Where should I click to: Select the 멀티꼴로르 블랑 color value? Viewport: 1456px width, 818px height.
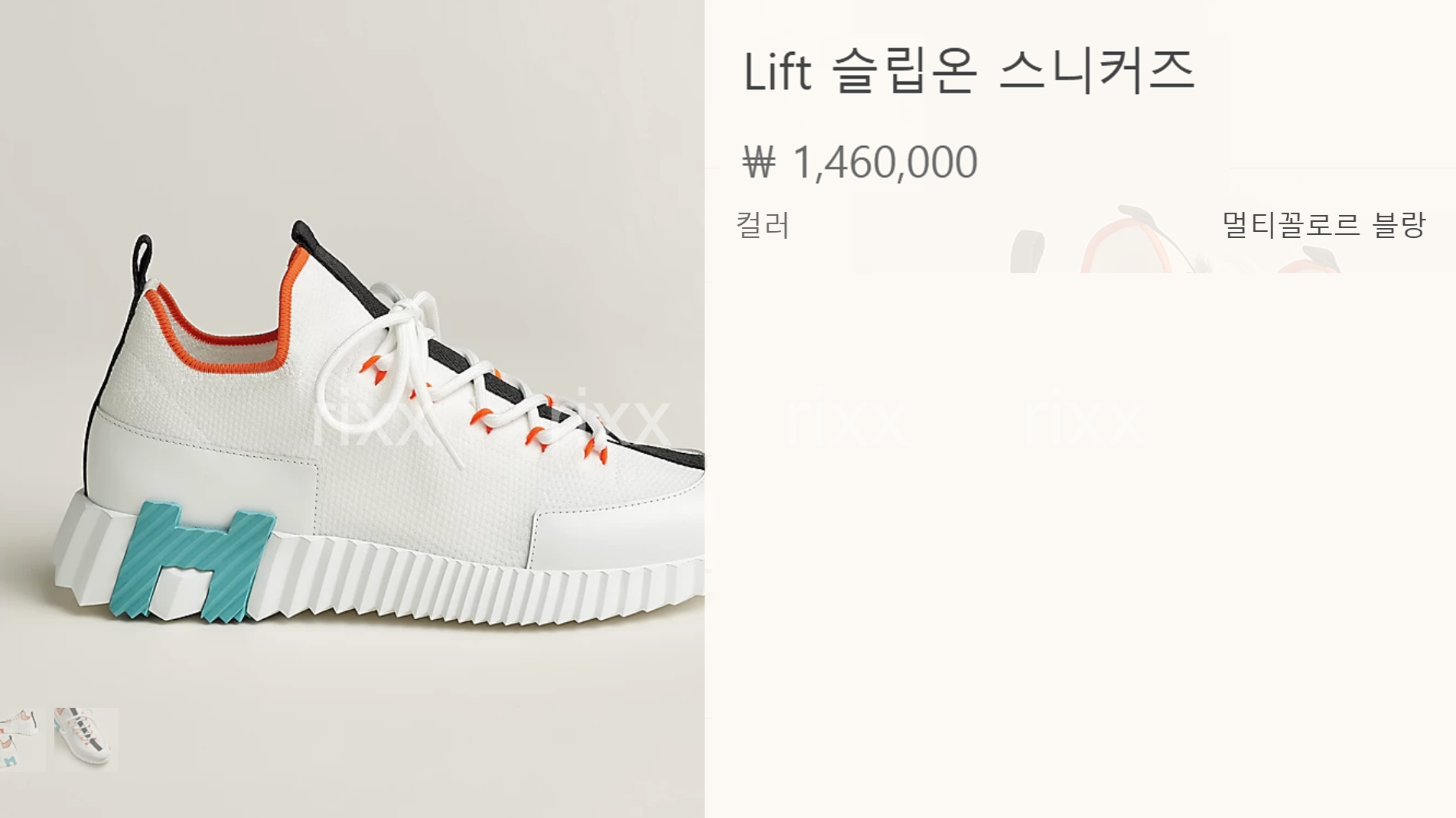click(1324, 225)
